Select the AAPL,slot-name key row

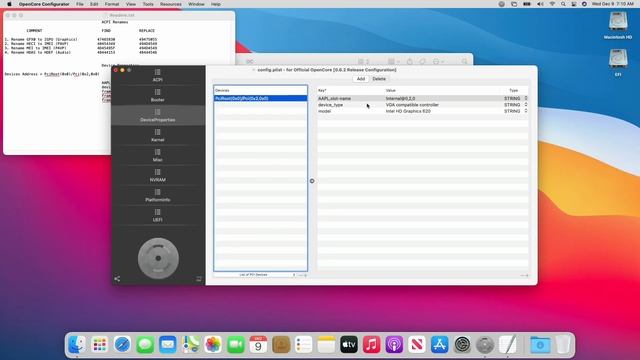(x=422, y=98)
